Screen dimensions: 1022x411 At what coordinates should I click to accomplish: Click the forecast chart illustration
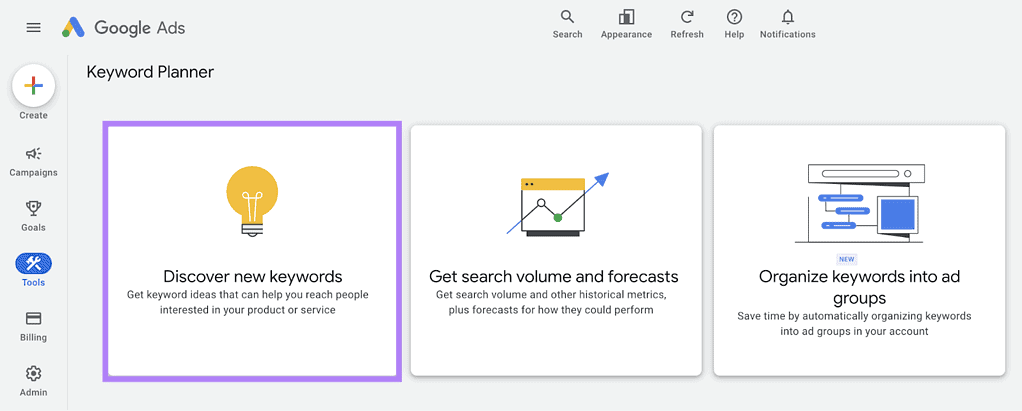coord(558,204)
